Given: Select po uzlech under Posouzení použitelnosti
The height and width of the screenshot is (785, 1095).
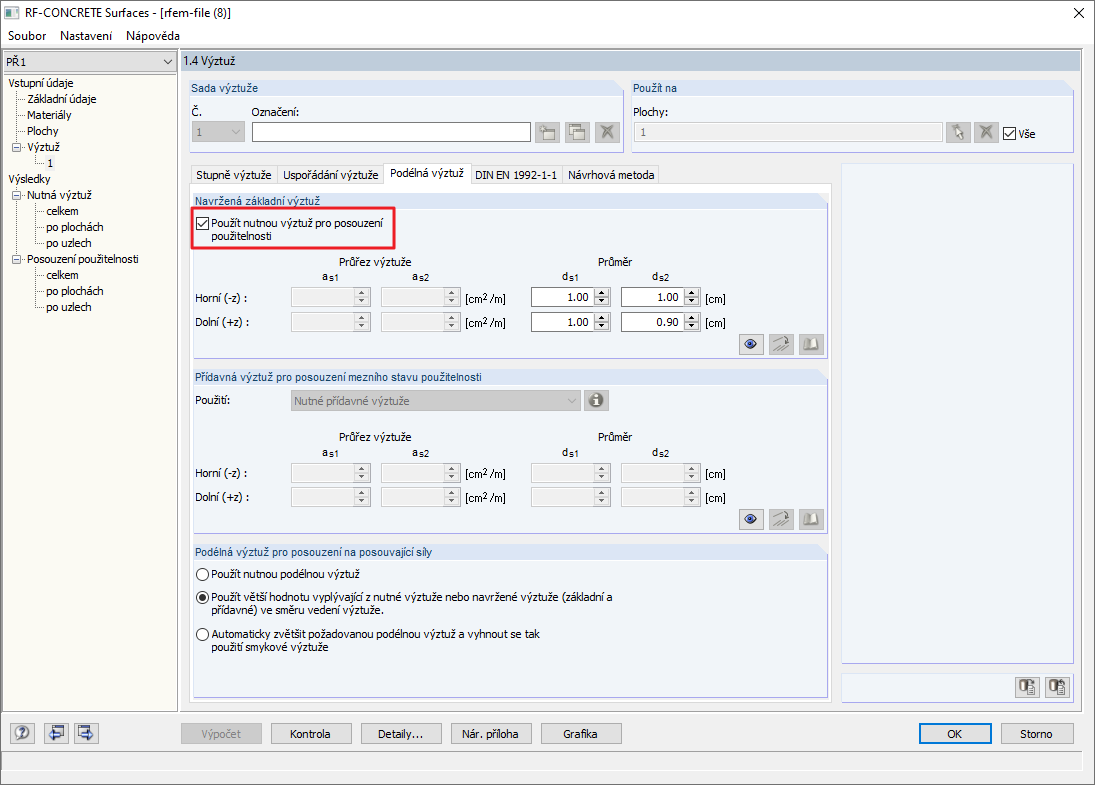Looking at the screenshot, I should click(x=68, y=307).
